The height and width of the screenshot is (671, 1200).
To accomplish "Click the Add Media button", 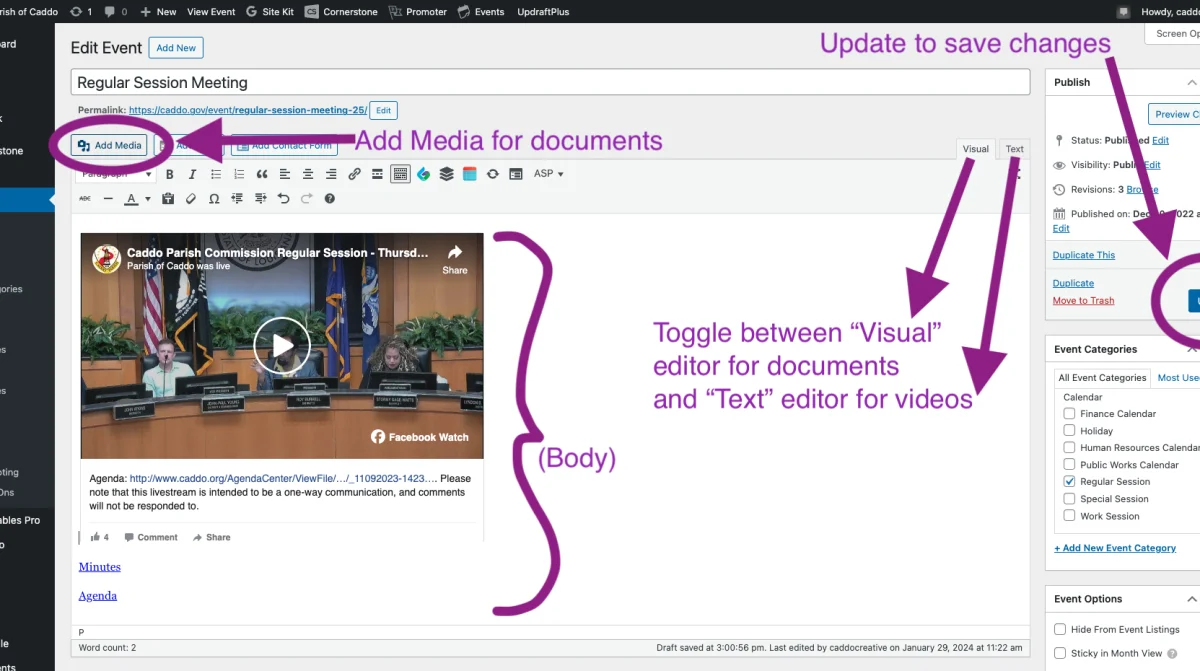I will click(x=110, y=146).
